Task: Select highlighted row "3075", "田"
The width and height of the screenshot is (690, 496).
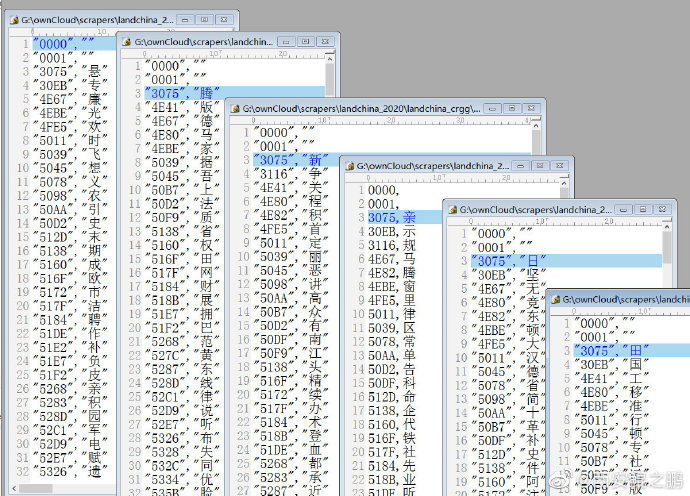Action: pyautogui.click(x=631, y=351)
